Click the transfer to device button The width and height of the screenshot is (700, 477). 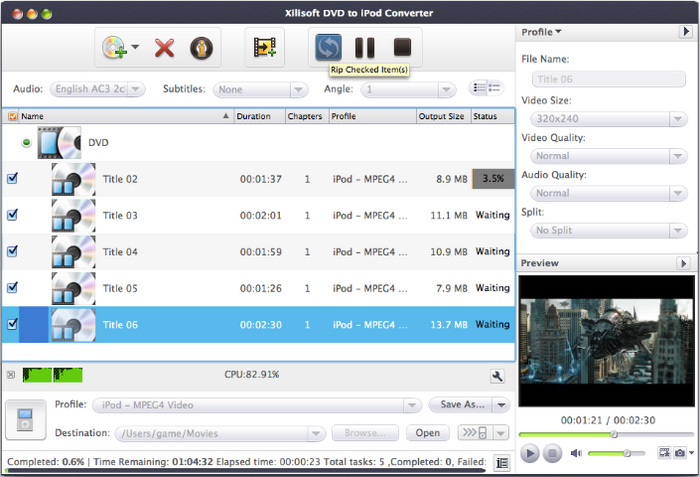pyautogui.click(x=475, y=432)
